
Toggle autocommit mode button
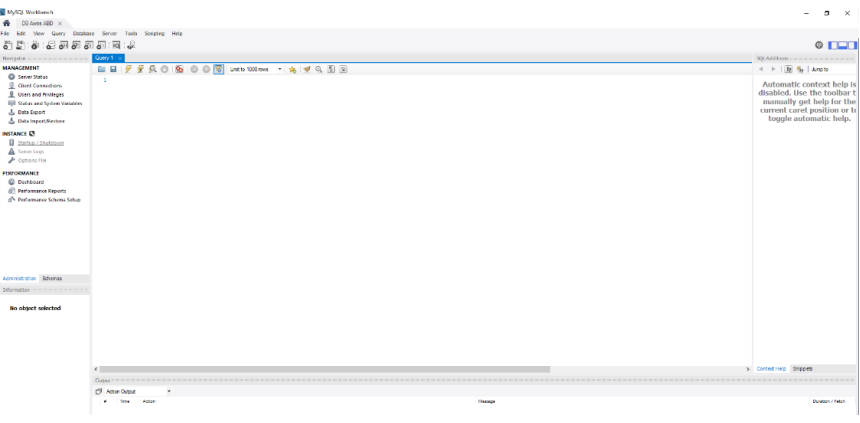coord(219,69)
